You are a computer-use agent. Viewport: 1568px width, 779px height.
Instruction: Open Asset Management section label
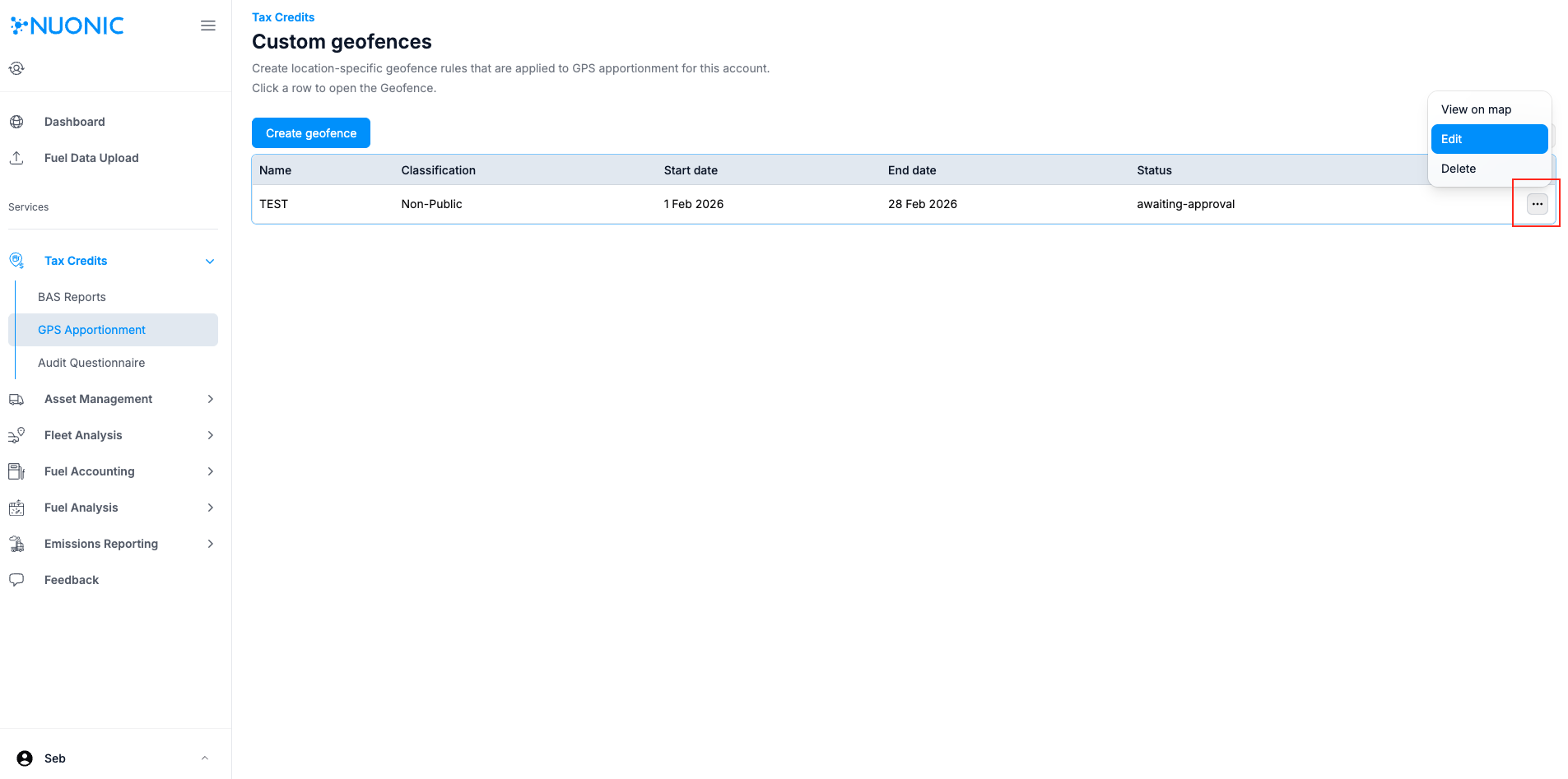[x=98, y=399]
